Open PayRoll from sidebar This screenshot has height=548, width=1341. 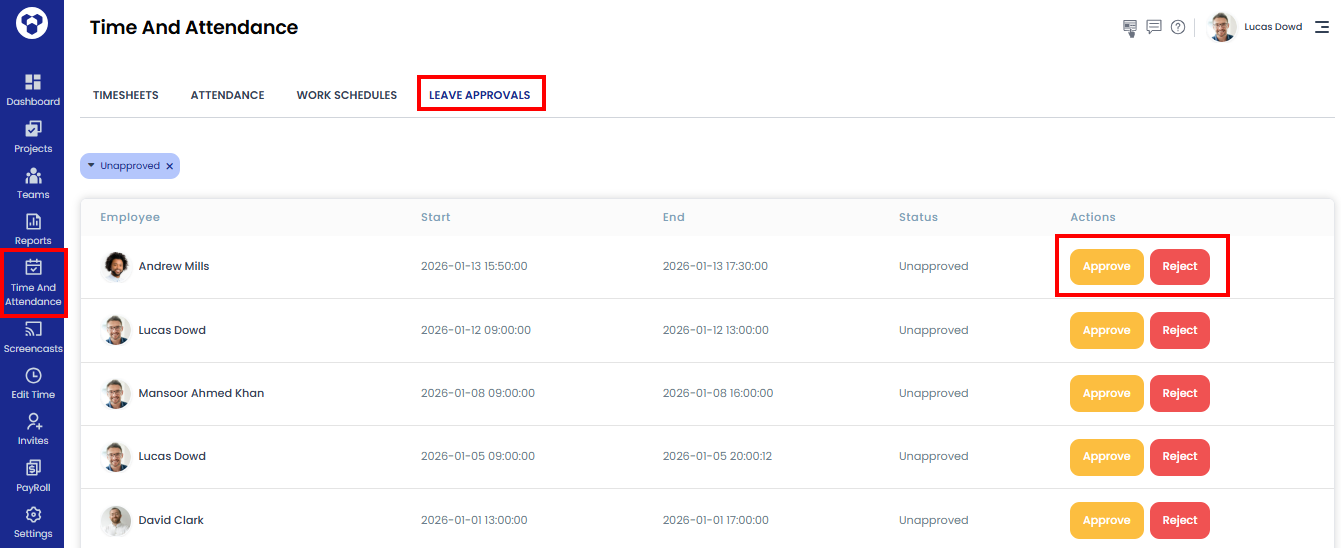point(33,468)
